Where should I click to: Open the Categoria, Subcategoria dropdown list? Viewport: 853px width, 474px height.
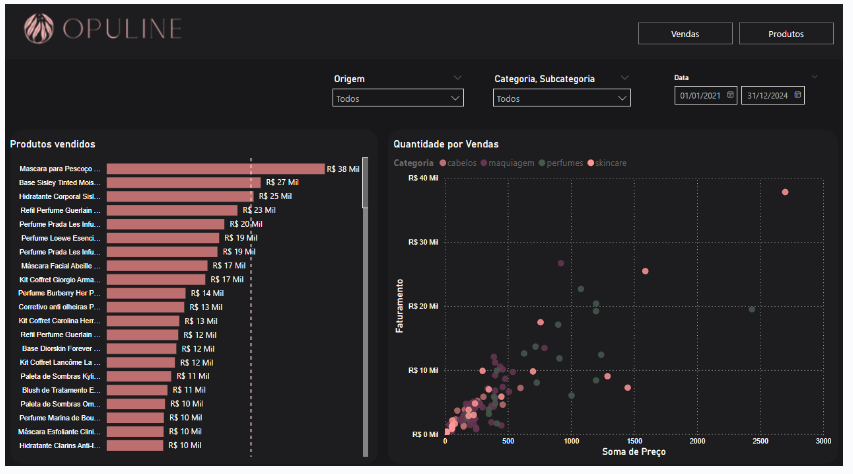[561, 98]
